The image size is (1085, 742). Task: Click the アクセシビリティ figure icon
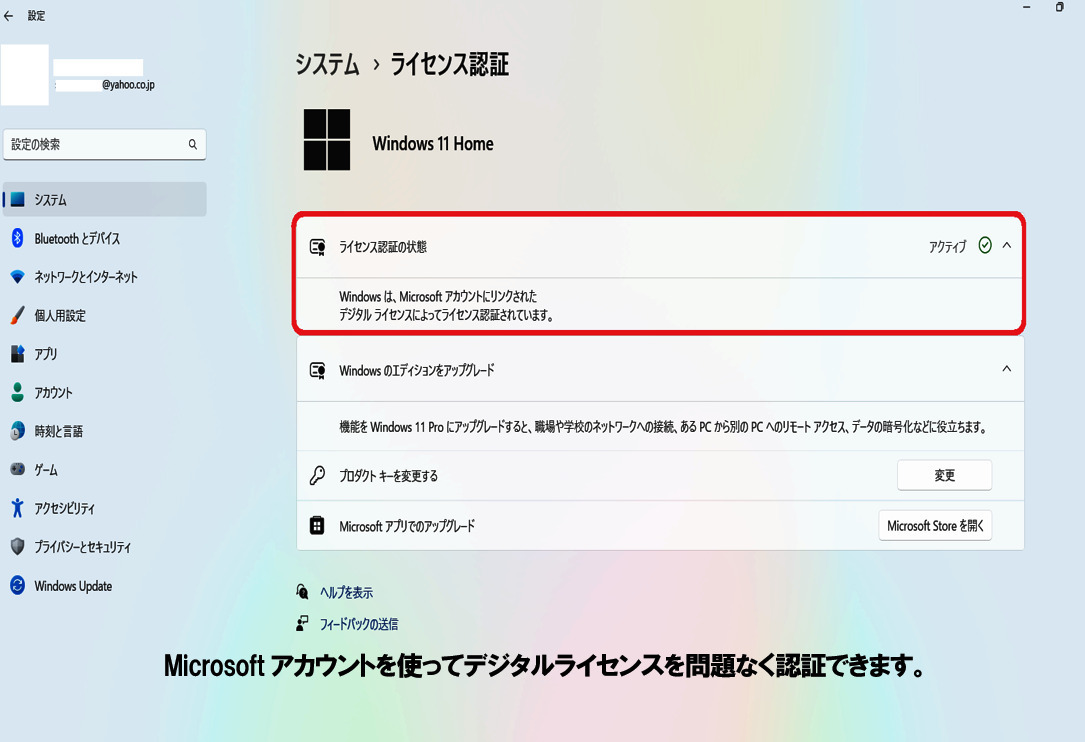point(18,508)
